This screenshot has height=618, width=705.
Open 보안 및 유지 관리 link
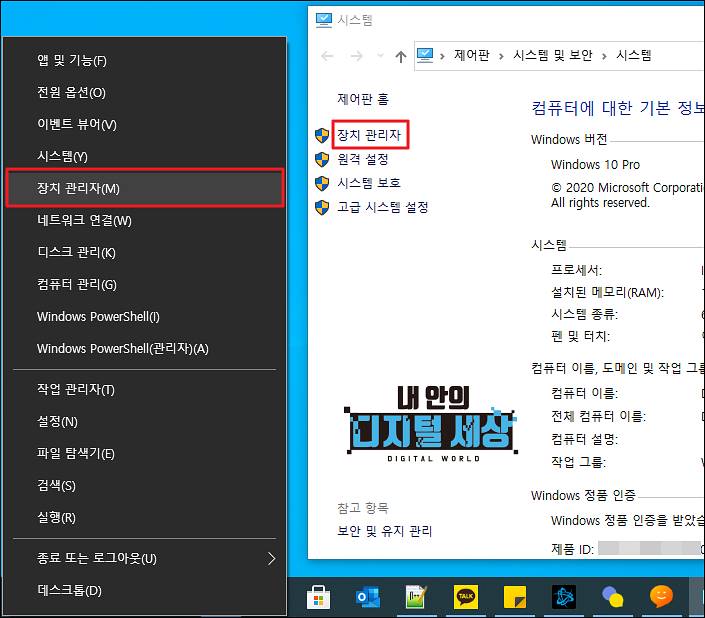384,531
